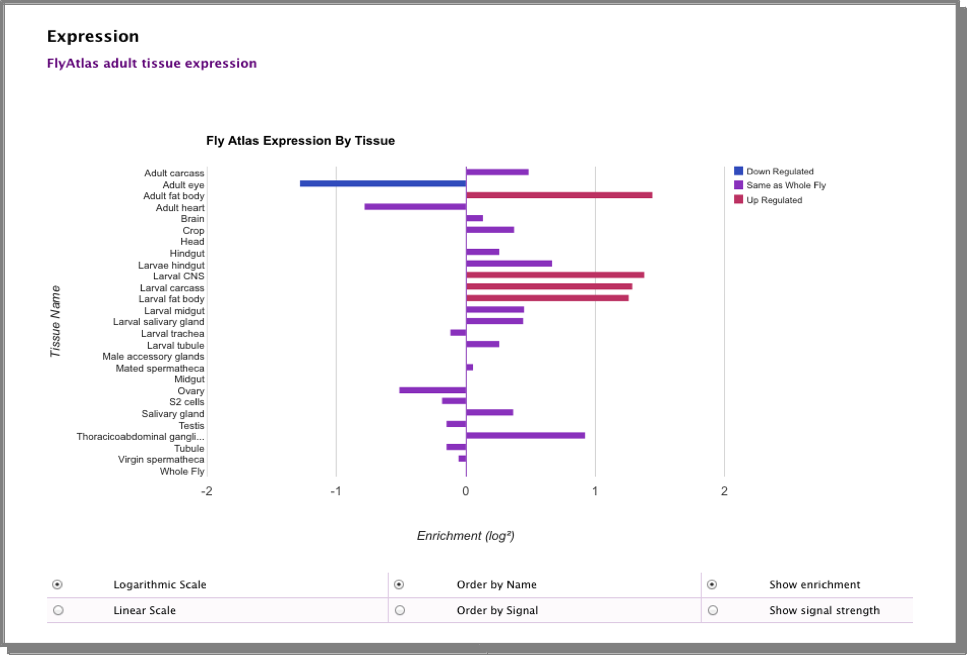This screenshot has width=967, height=655.
Task: Click the Head tissue label
Action: point(192,241)
